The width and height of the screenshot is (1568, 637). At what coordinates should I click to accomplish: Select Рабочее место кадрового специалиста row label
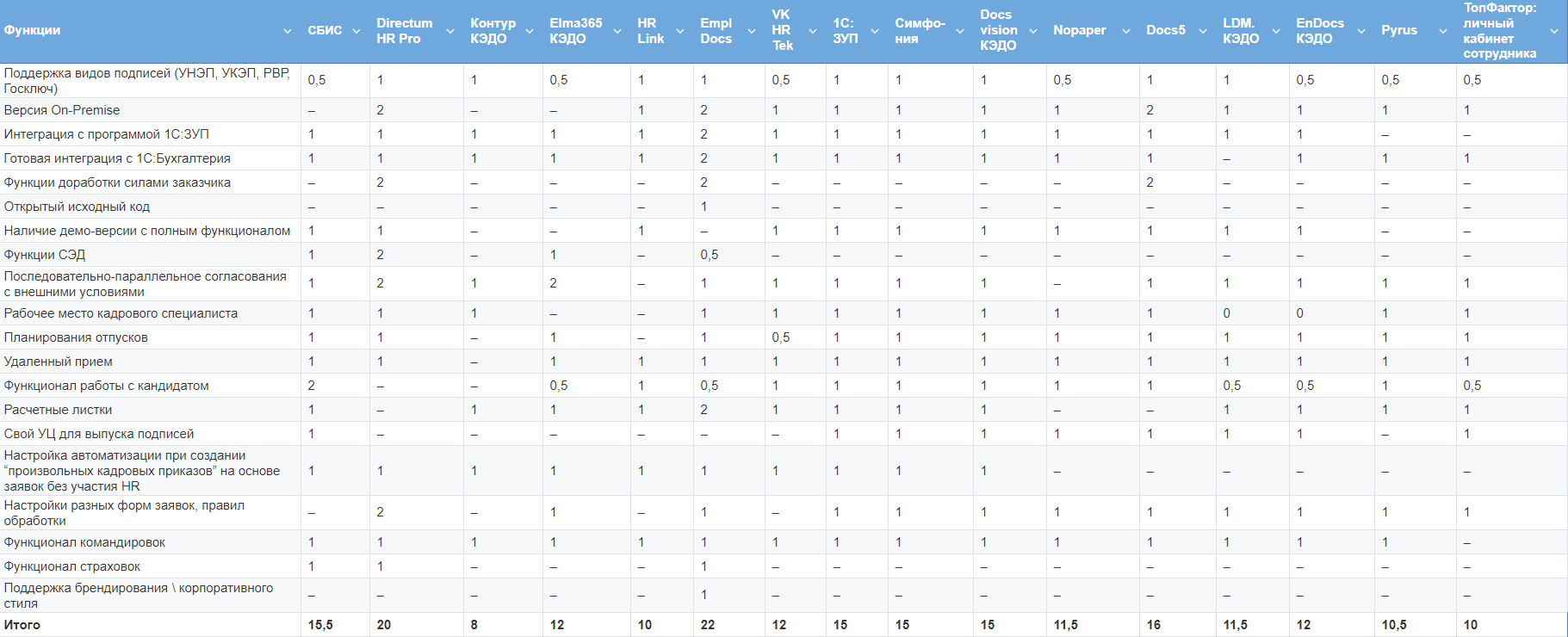tap(121, 313)
